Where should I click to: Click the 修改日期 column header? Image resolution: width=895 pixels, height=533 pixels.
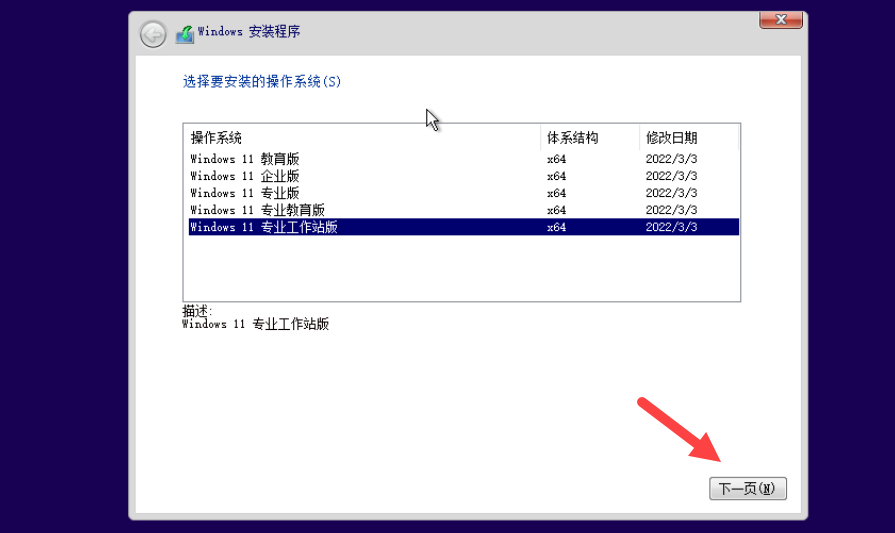[689, 138]
